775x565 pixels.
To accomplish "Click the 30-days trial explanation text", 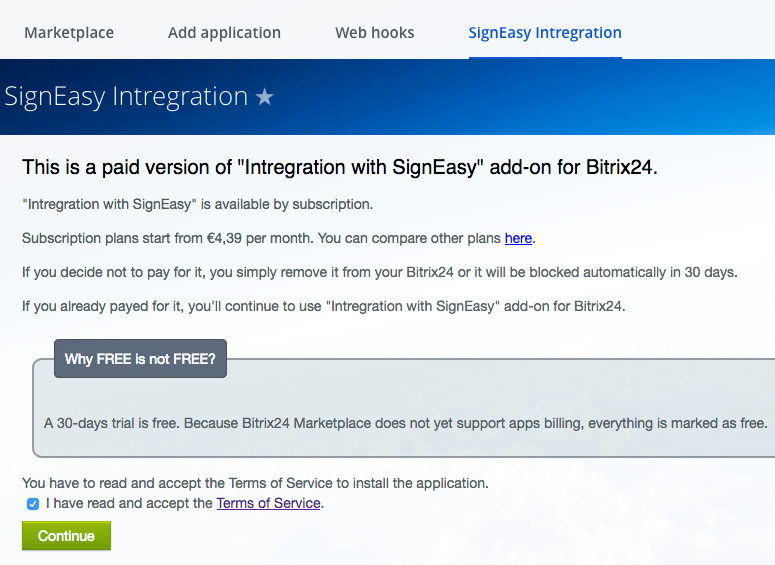I will [405, 423].
